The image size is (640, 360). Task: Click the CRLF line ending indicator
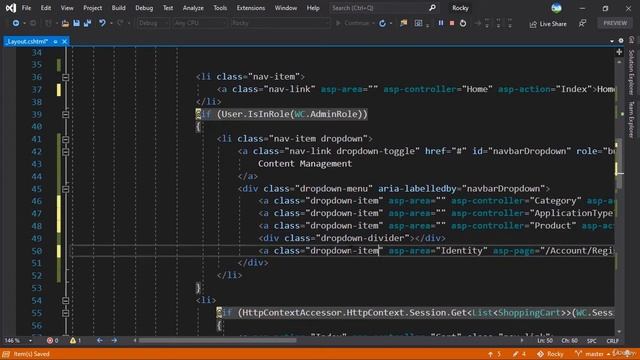coord(612,341)
